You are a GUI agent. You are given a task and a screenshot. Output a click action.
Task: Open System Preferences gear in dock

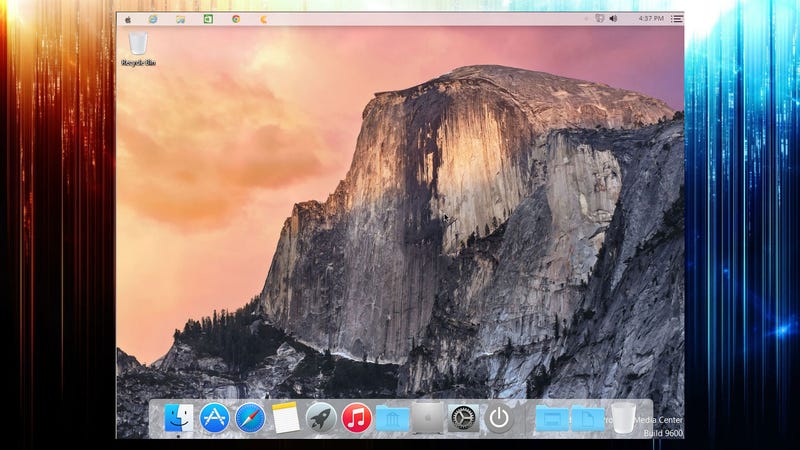[x=463, y=418]
